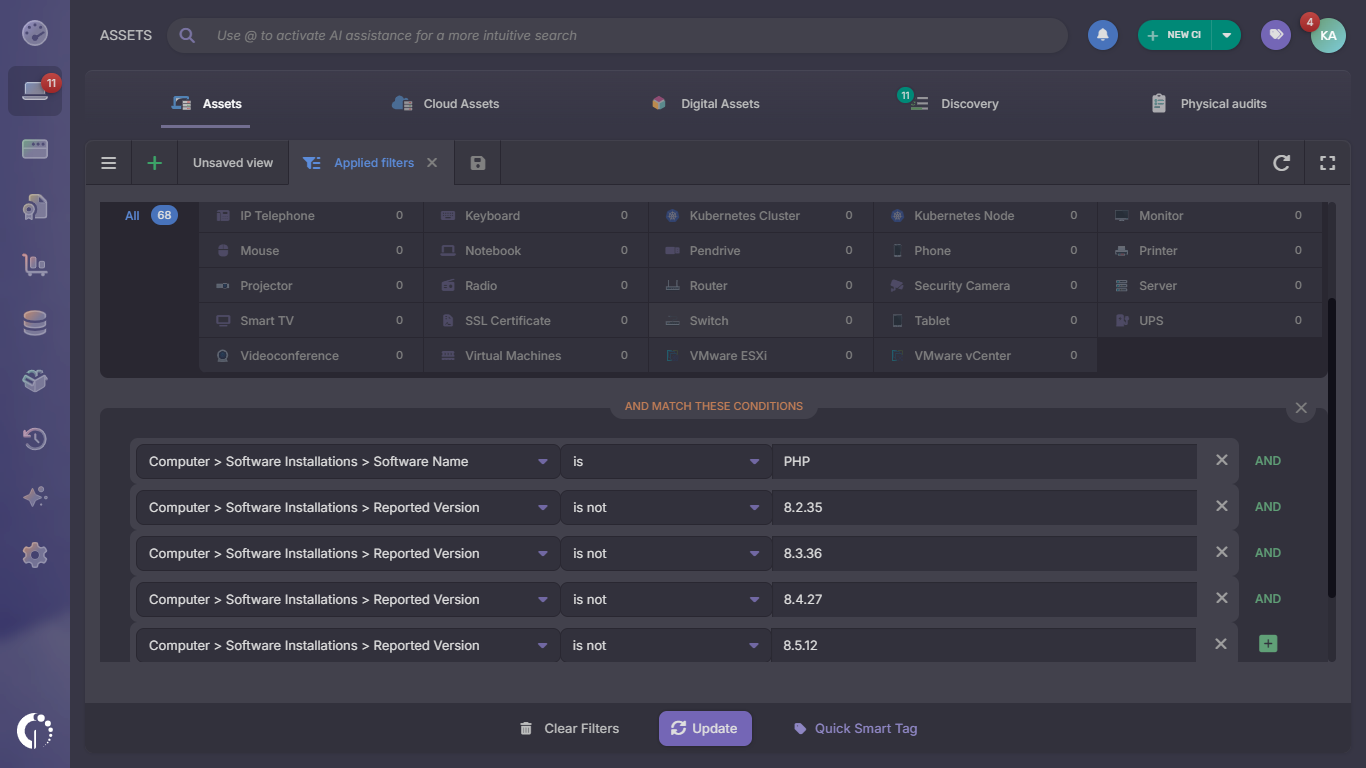Click the notifications bell icon
Image resolution: width=1366 pixels, height=768 pixels.
click(x=1103, y=35)
